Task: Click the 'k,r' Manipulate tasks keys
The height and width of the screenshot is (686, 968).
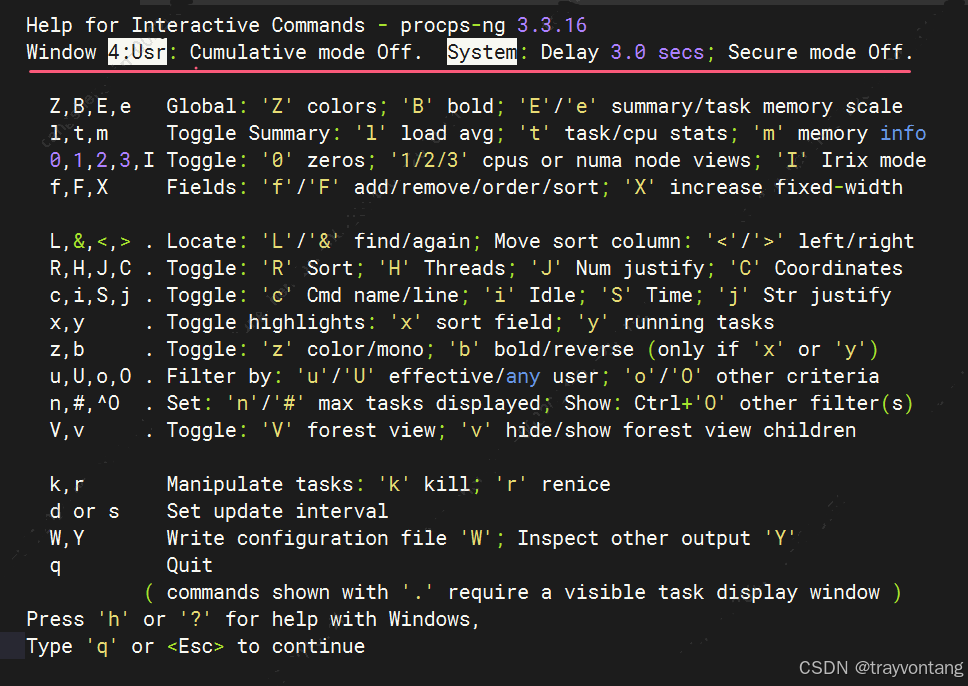Action: 67,484
